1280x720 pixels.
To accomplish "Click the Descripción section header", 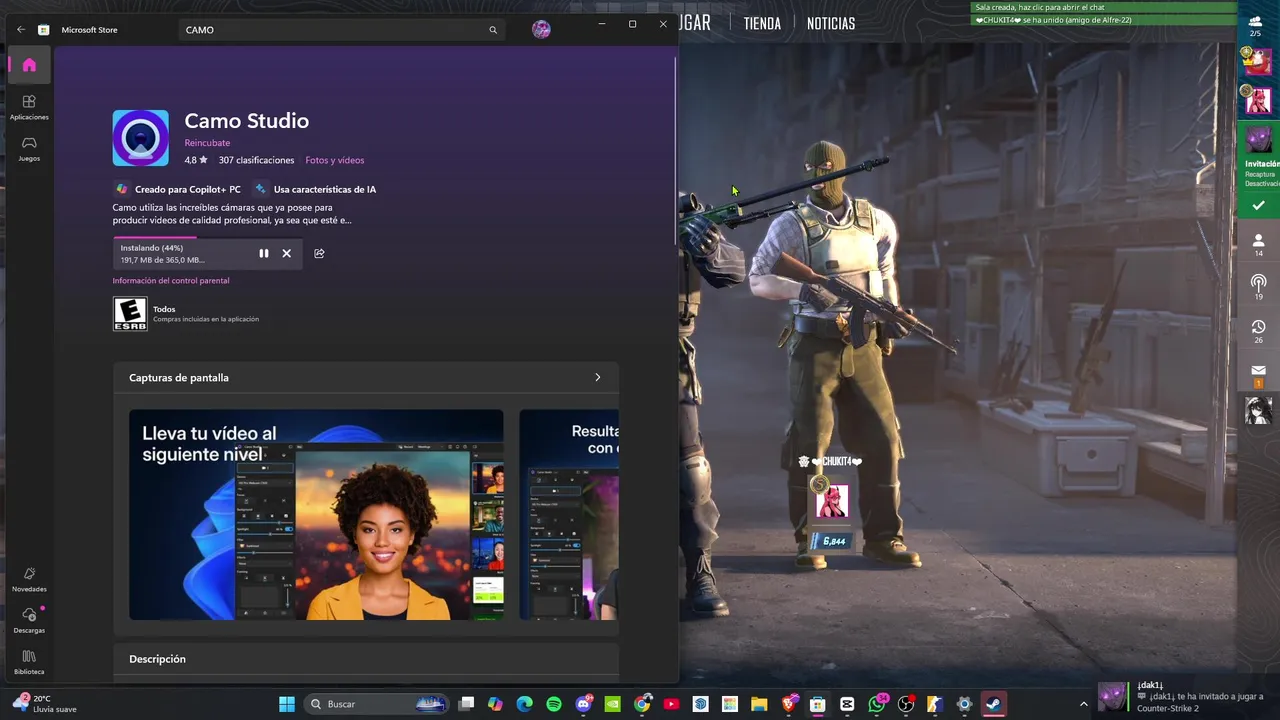I will [157, 659].
